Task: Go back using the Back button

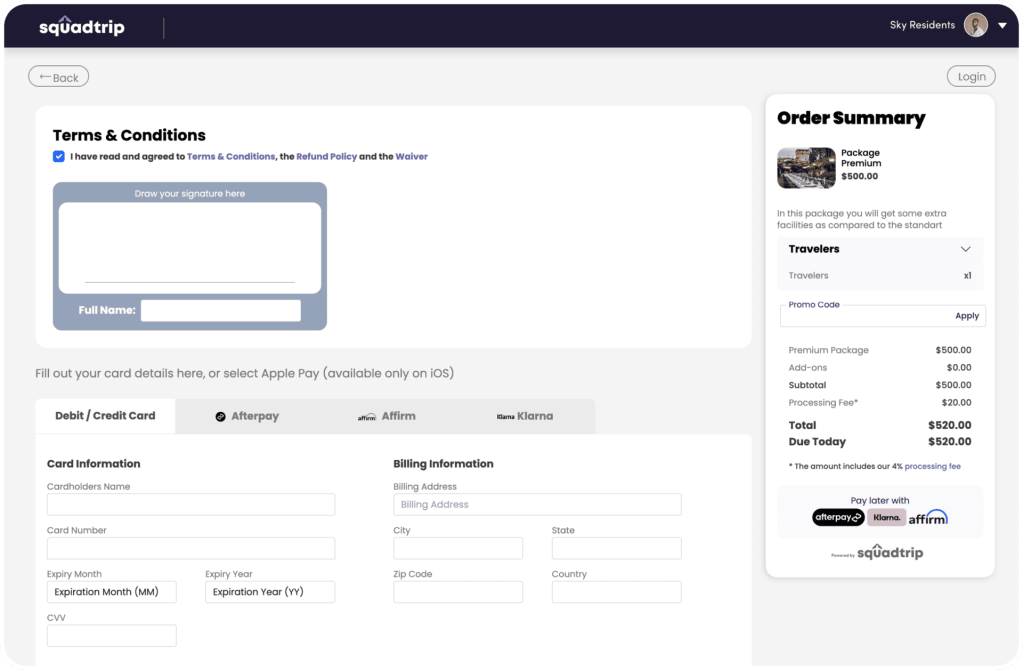Action: [x=59, y=77]
